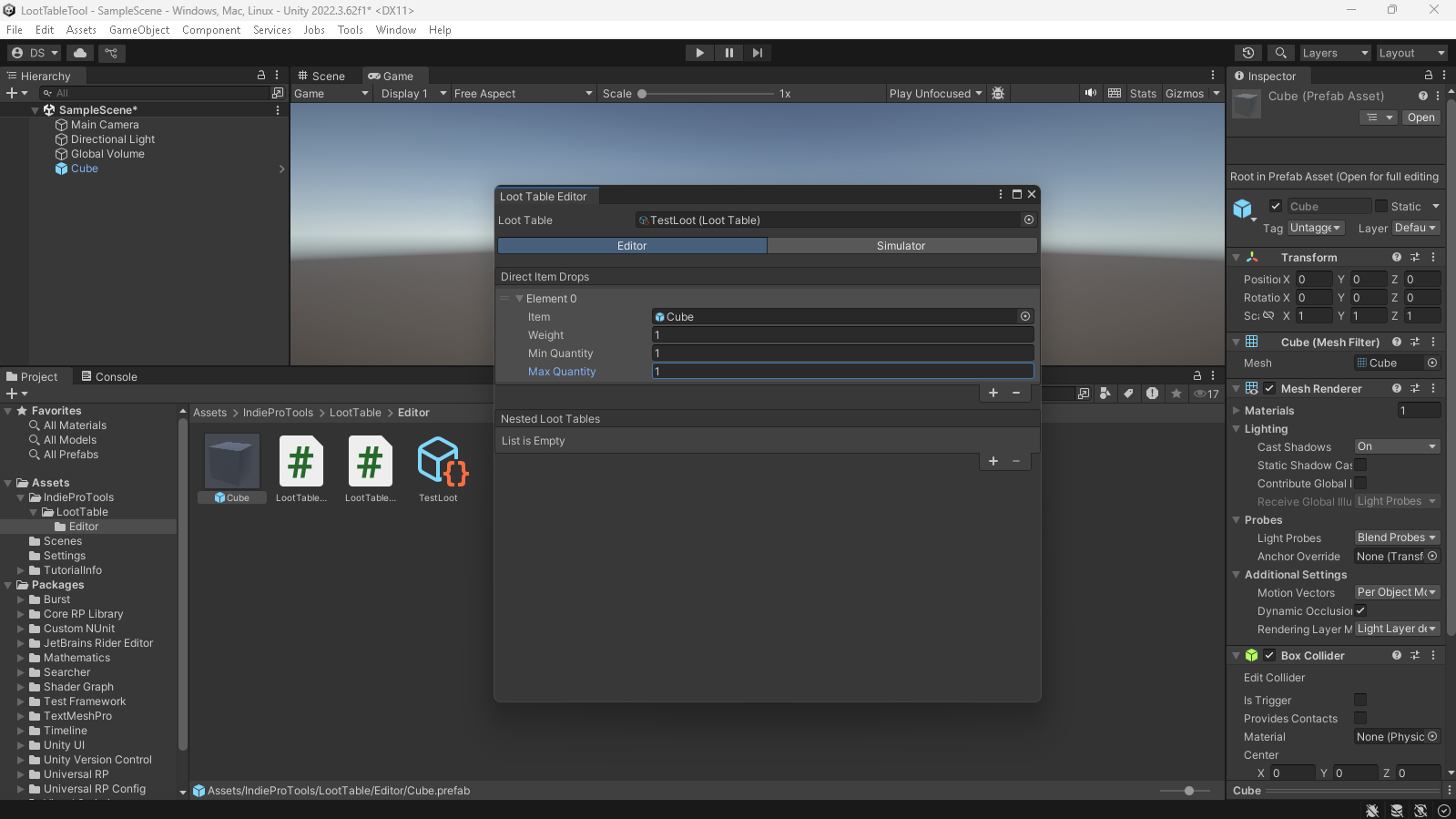Add a Nested Loot Tables entry
This screenshot has height=819, width=1456.
point(993,461)
